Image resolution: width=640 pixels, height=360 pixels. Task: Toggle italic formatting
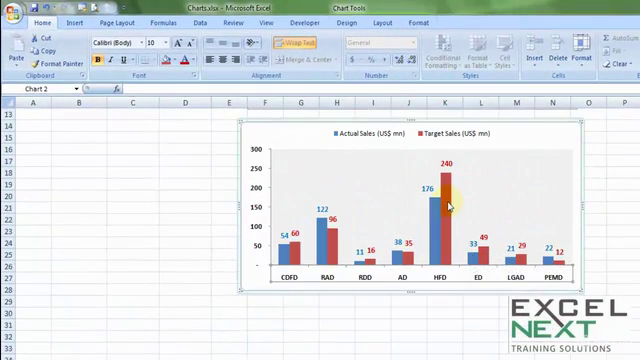pyautogui.click(x=111, y=60)
